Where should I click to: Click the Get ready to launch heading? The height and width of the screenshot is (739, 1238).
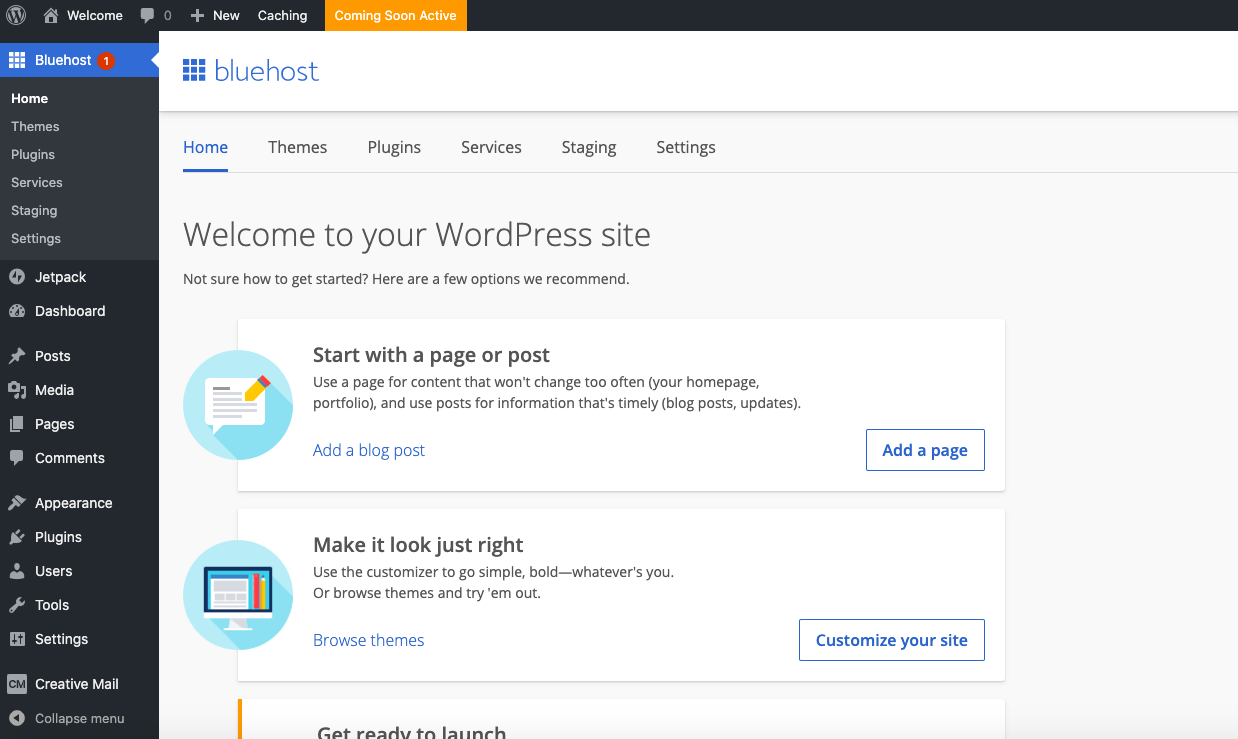click(411, 732)
